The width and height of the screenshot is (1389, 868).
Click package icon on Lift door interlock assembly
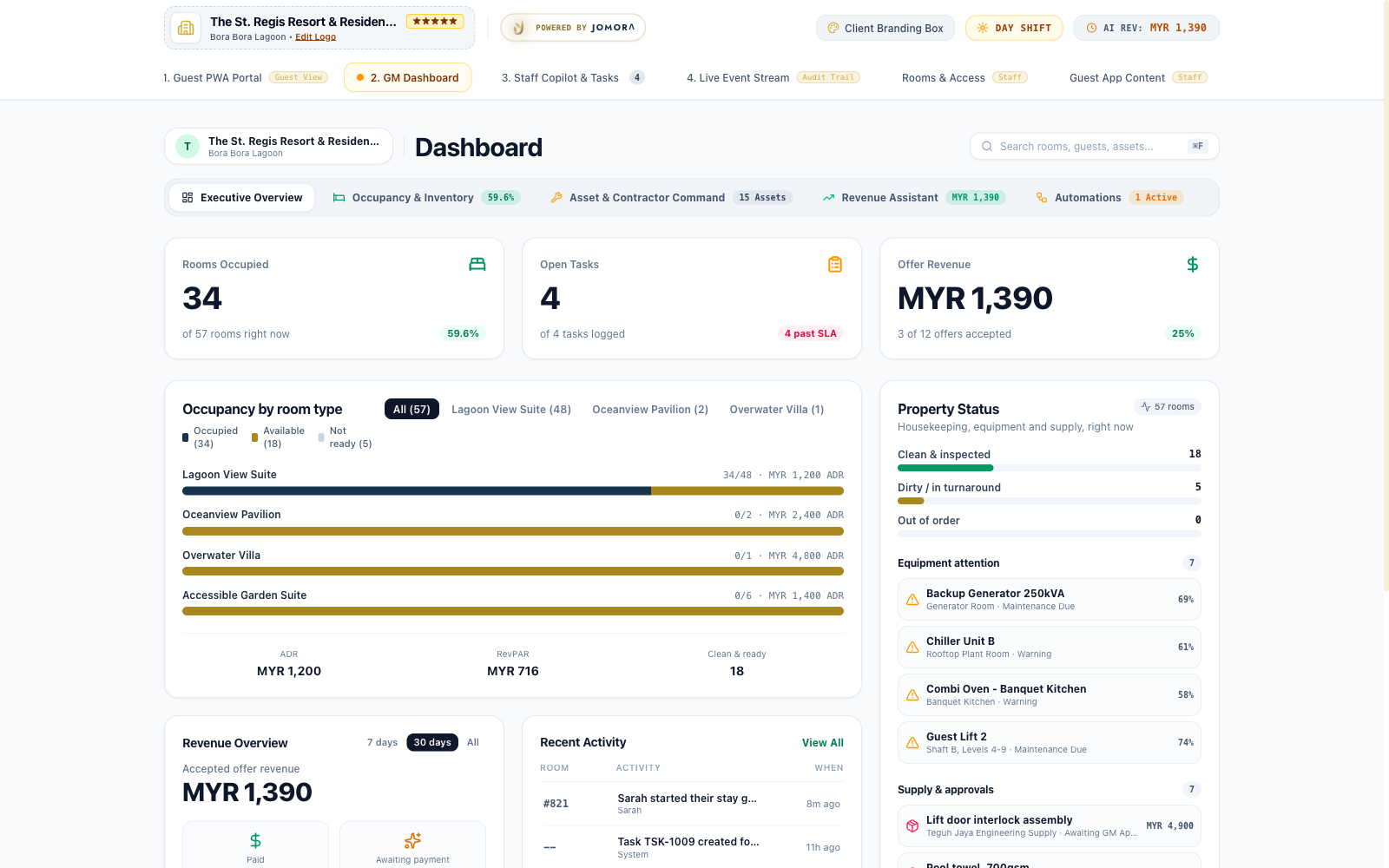click(x=912, y=826)
